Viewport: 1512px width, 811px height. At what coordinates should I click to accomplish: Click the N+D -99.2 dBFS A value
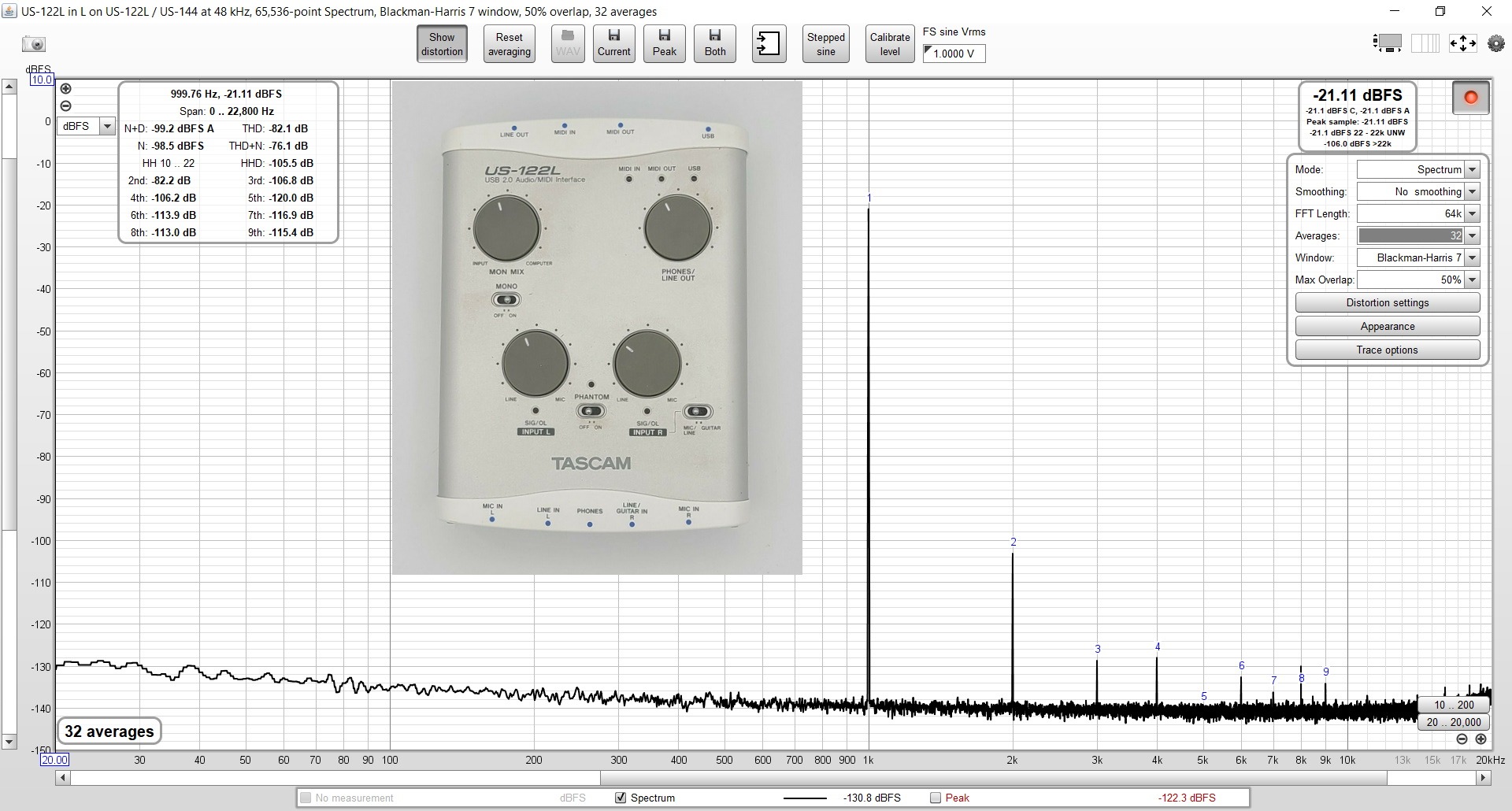coord(183,128)
